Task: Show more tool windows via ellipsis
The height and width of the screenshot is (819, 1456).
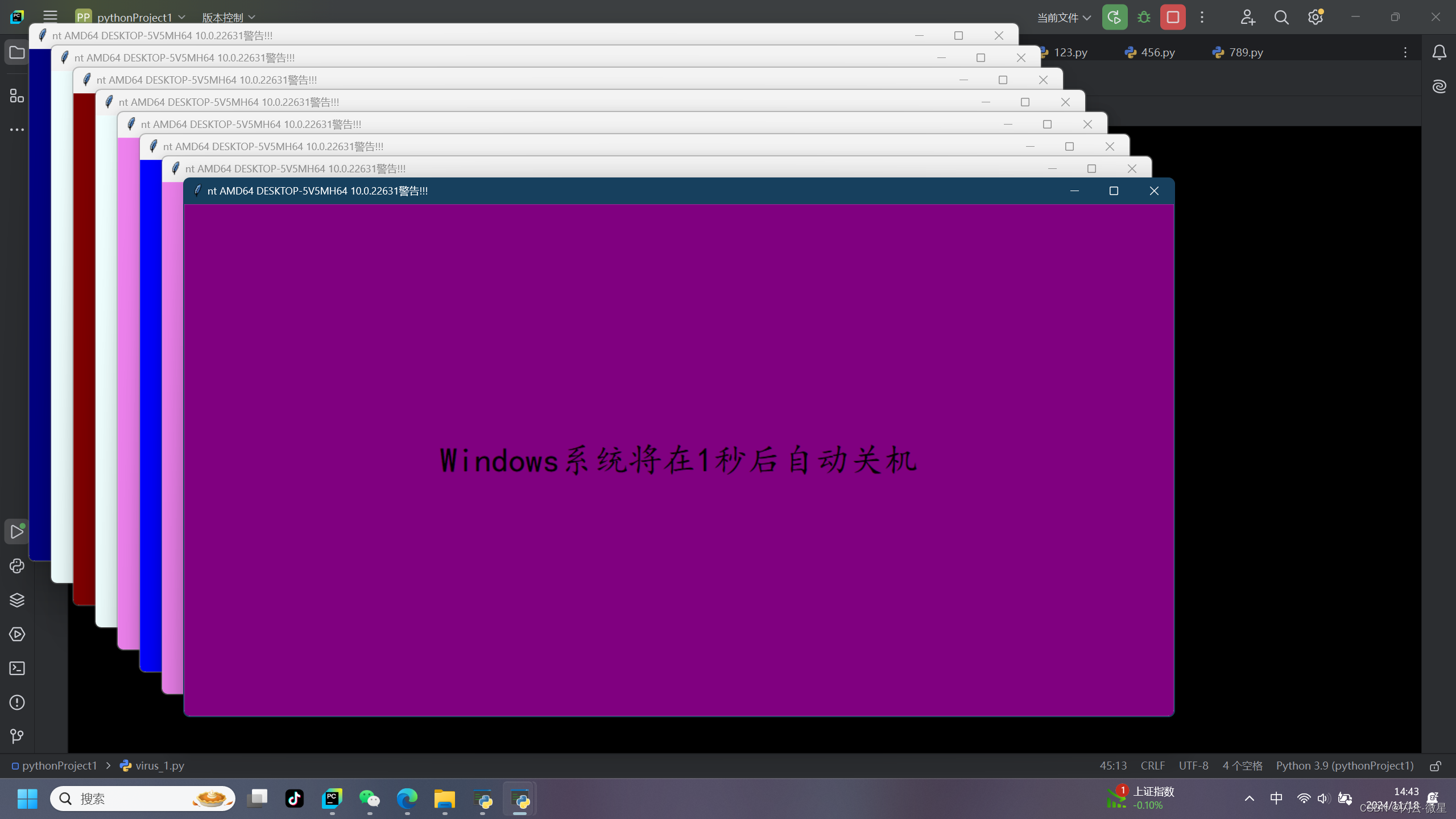Action: click(16, 130)
